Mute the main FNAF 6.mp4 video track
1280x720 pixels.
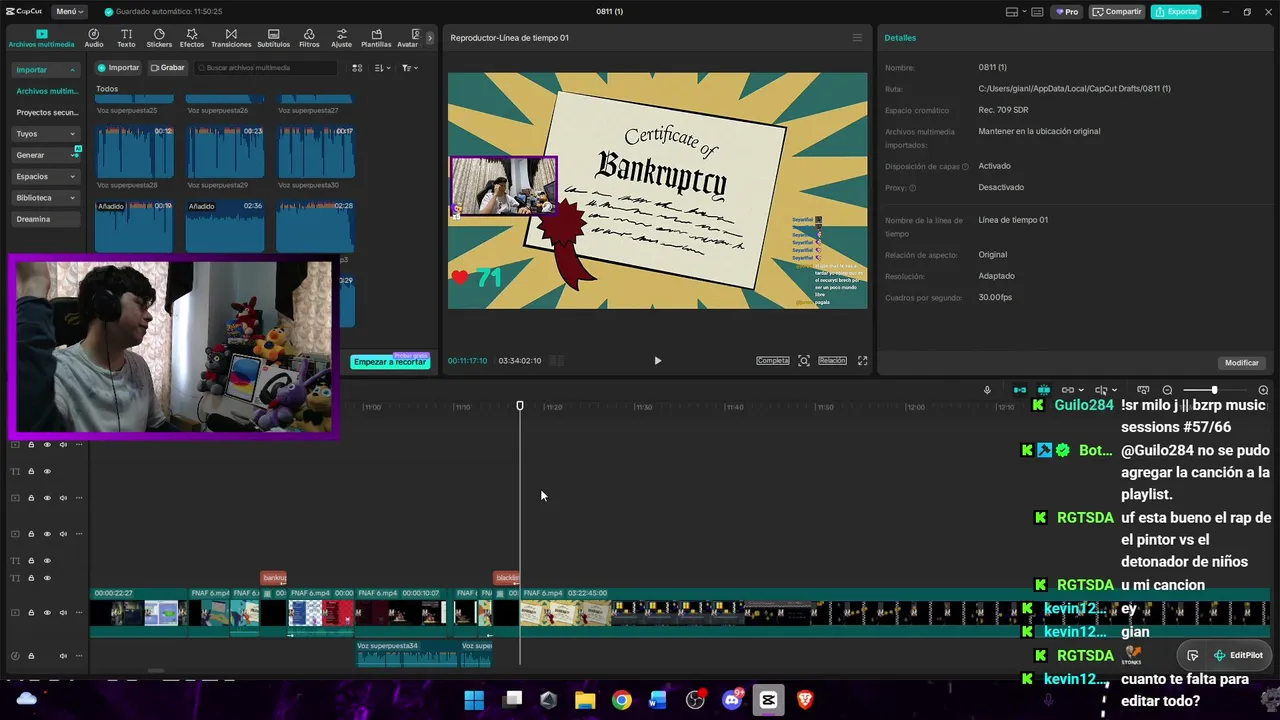[63, 612]
